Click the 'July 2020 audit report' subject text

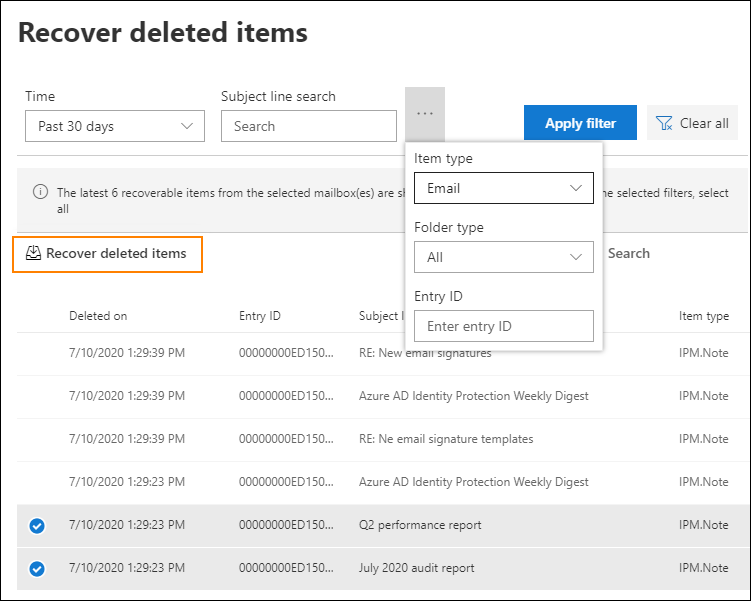tap(416, 568)
